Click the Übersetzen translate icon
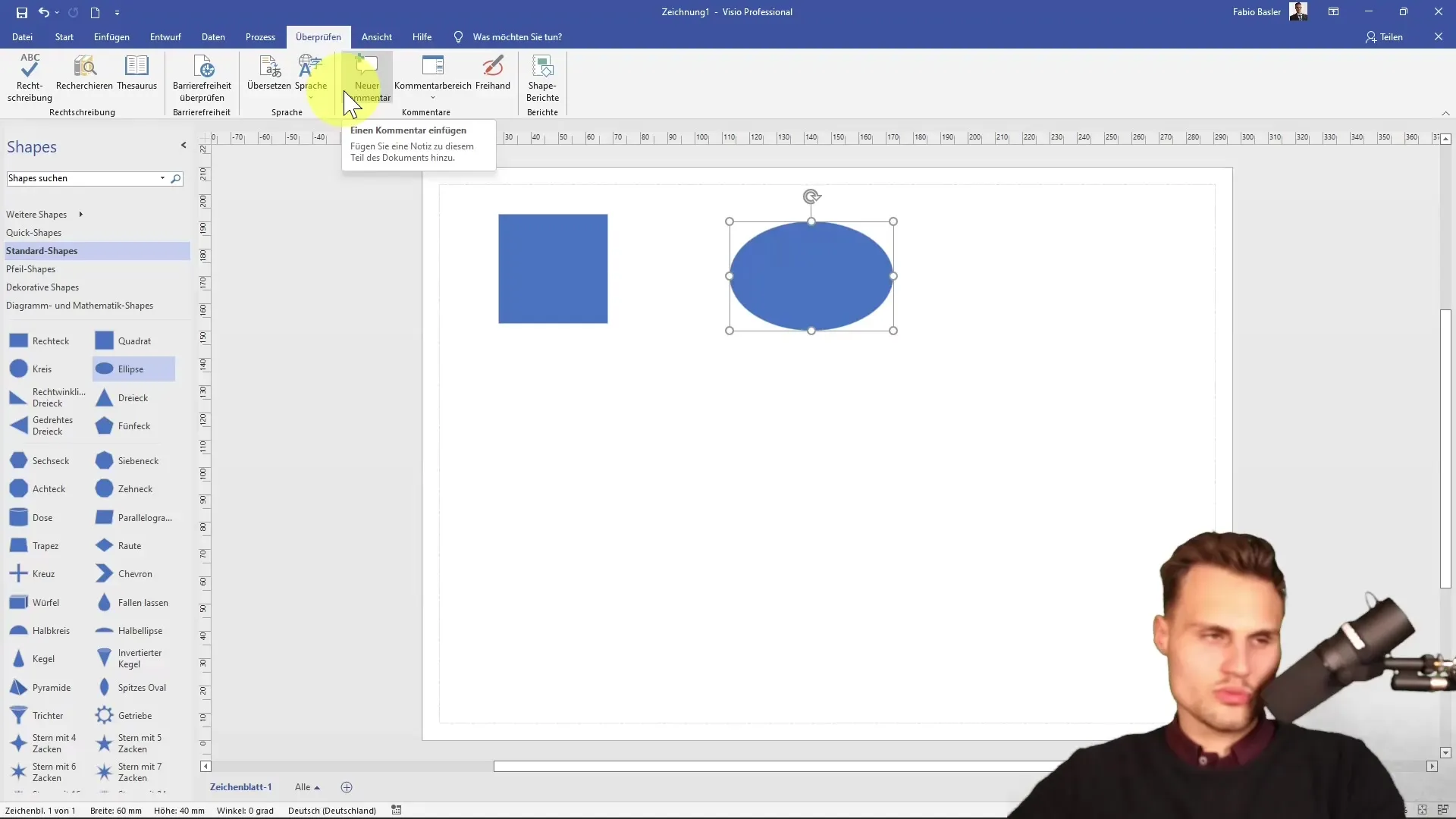This screenshot has height=819, width=1456. point(269,74)
